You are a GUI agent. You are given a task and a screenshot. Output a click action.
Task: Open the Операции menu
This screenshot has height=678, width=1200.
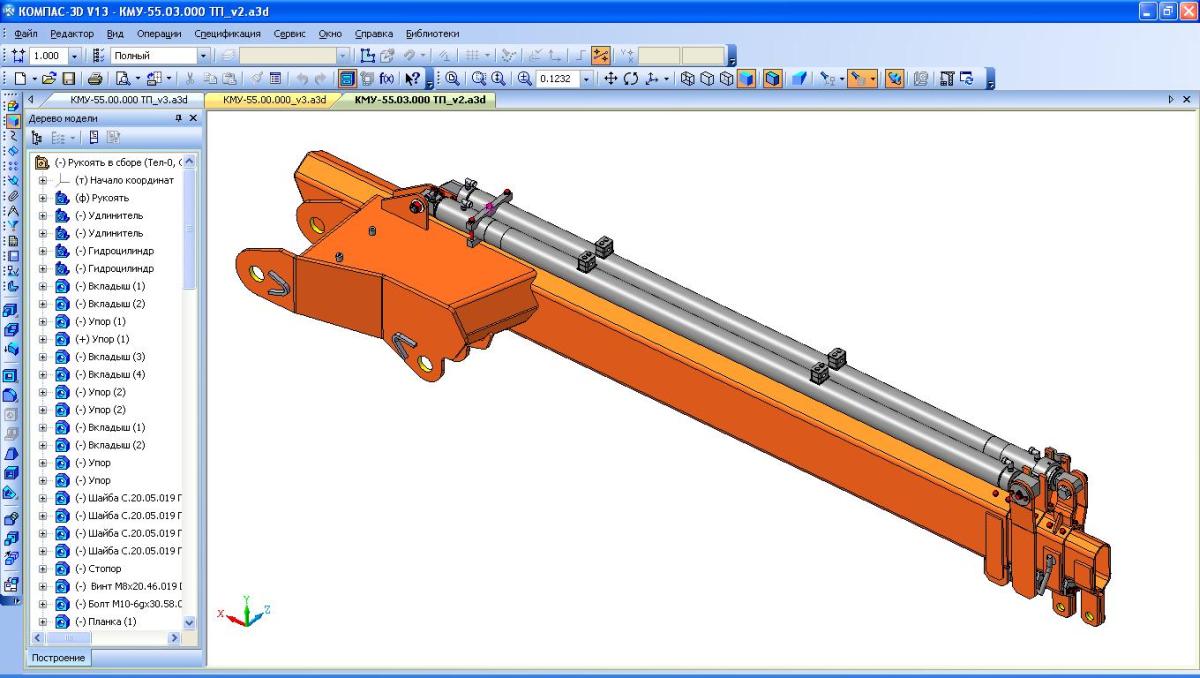(158, 34)
